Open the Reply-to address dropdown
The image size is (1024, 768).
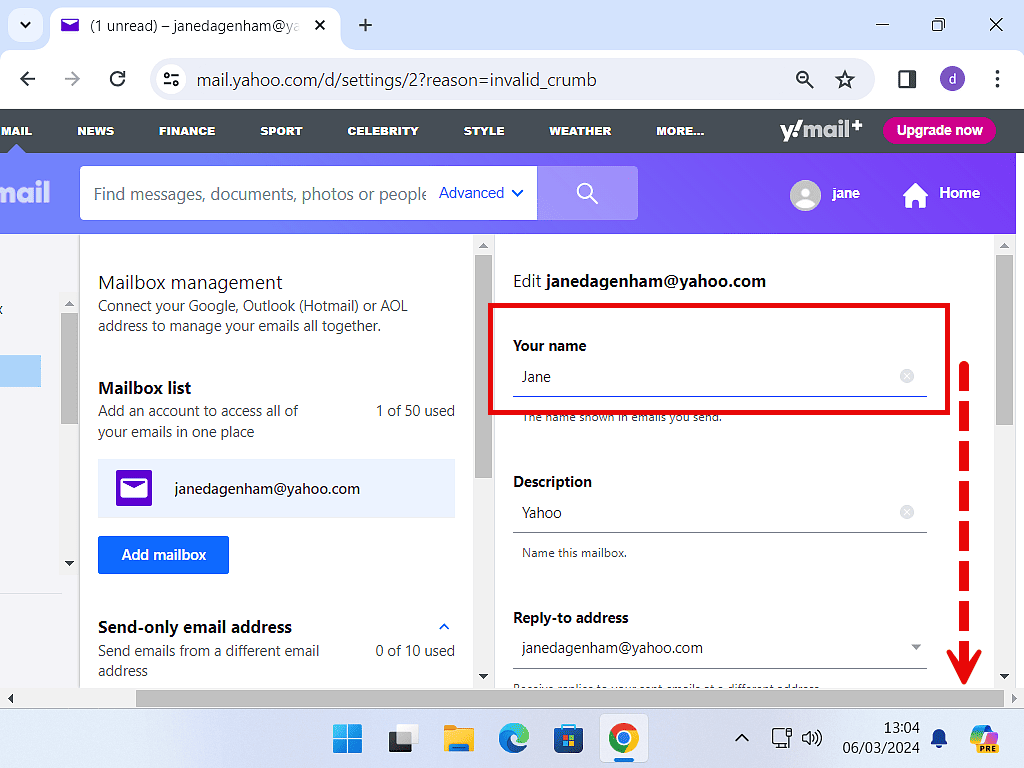(916, 648)
